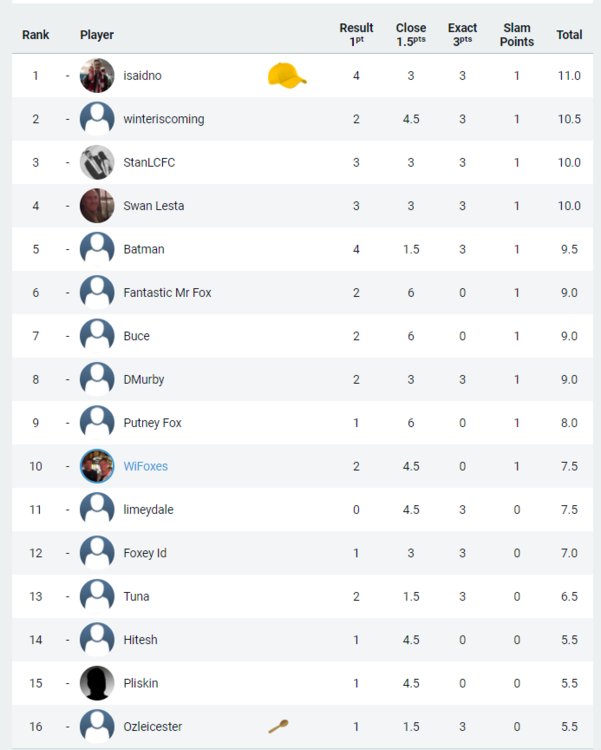Select player name Putney Fox
The height and width of the screenshot is (750, 601).
click(x=152, y=423)
